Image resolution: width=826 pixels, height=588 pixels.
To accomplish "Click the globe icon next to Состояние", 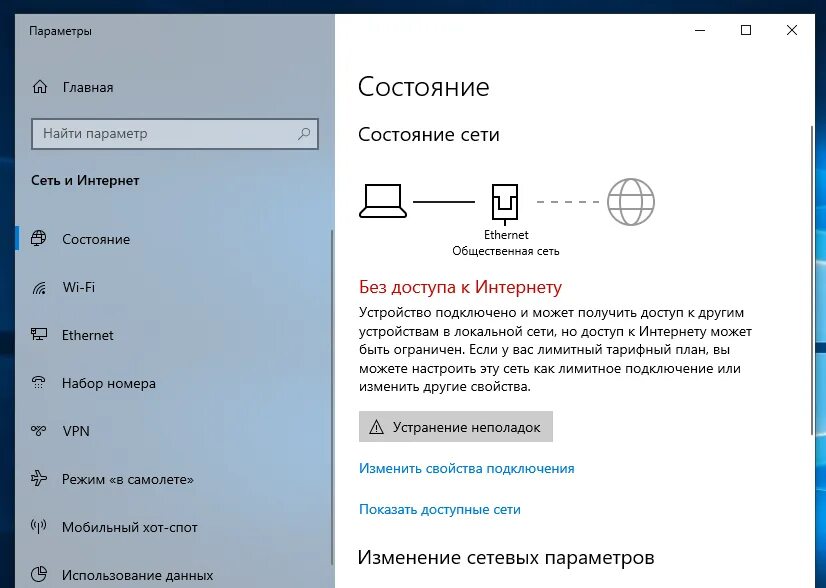I will (x=38, y=239).
